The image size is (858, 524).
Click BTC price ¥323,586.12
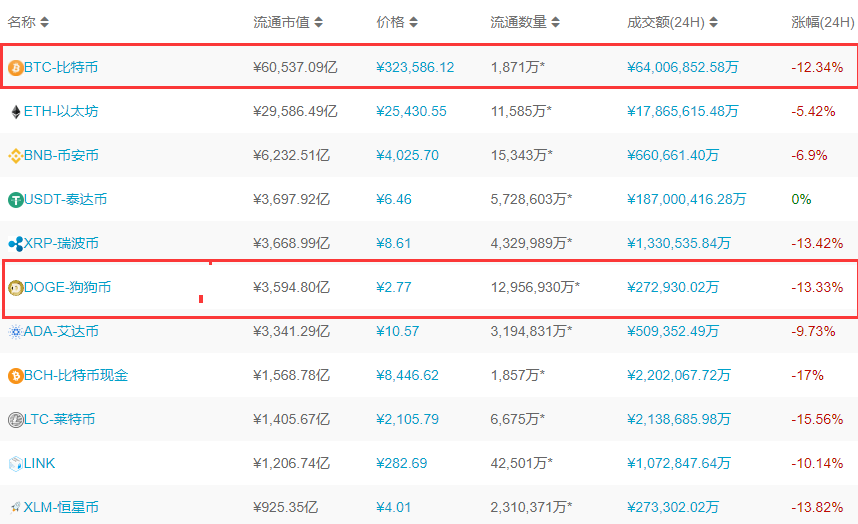(415, 67)
